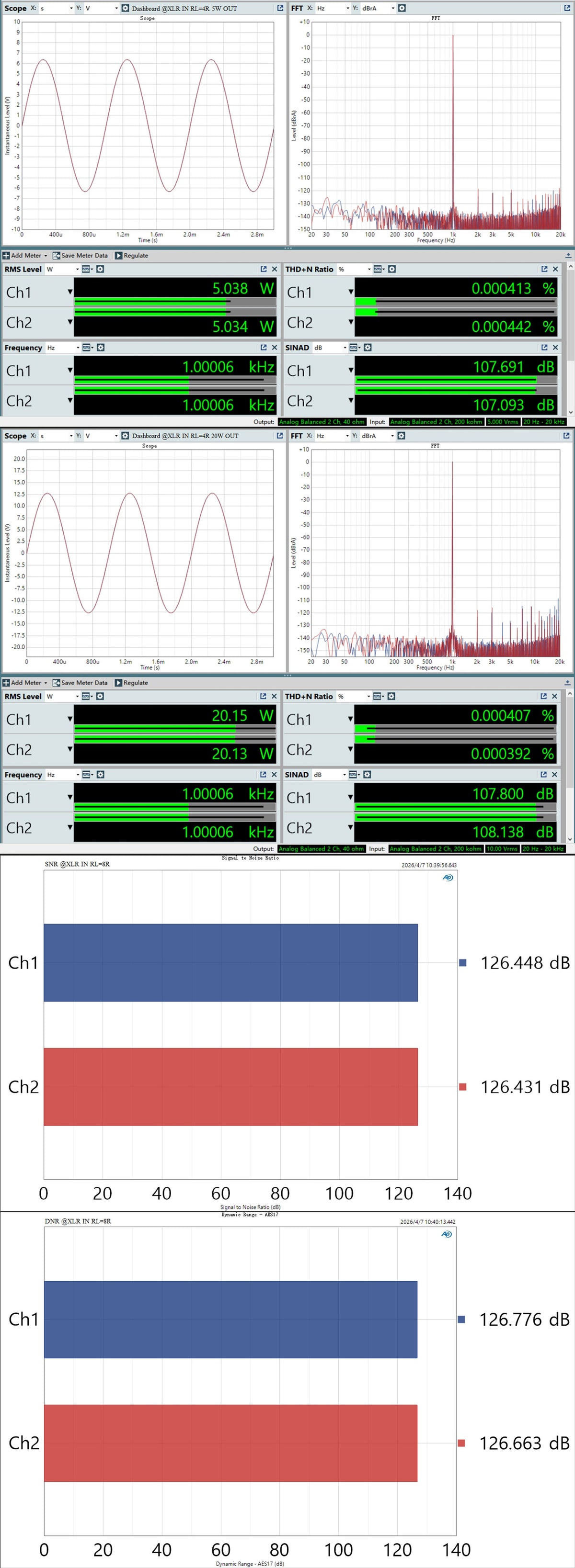Pop out the Frequency meter in 5W dashboard
575x1568 pixels.
pos(263,348)
